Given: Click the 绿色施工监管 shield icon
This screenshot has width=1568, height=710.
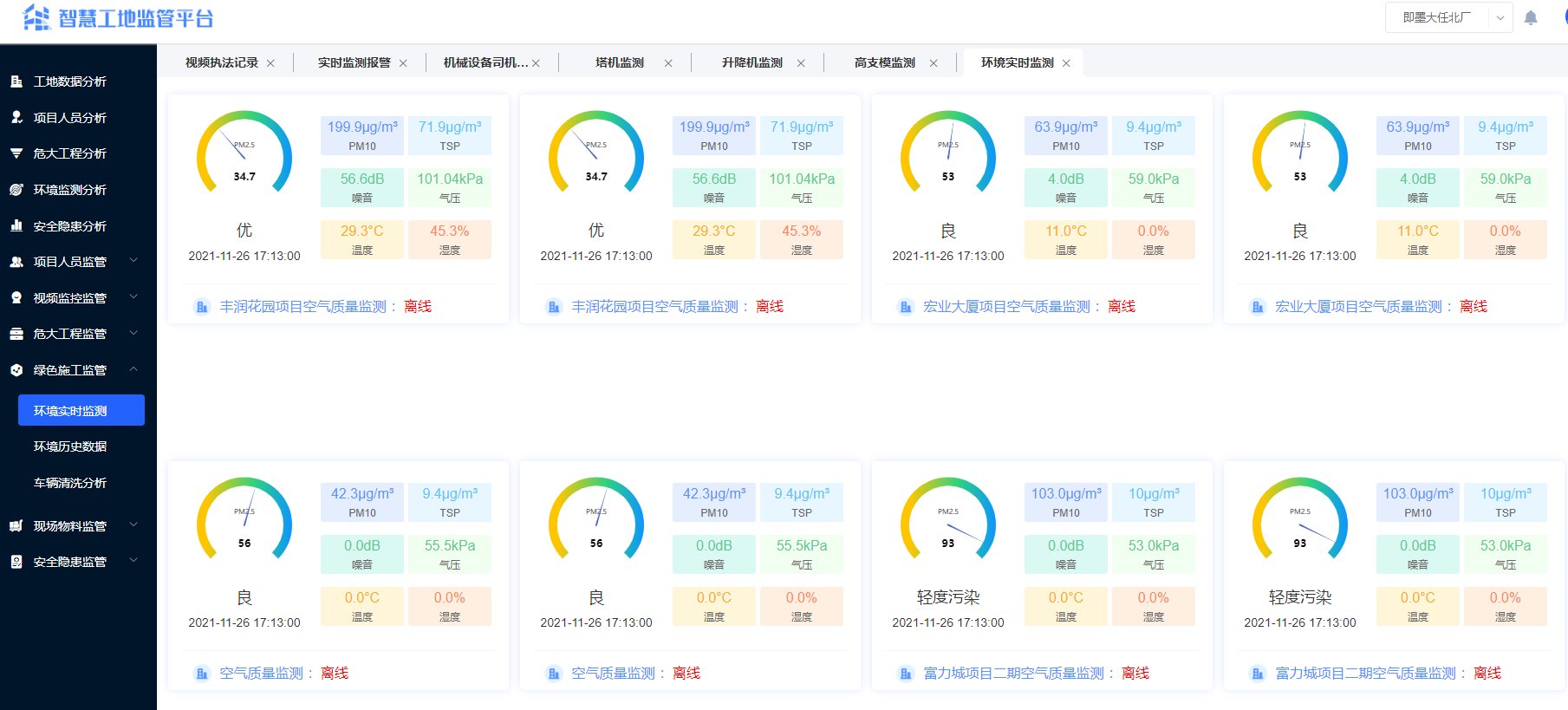Looking at the screenshot, I should click(16, 370).
